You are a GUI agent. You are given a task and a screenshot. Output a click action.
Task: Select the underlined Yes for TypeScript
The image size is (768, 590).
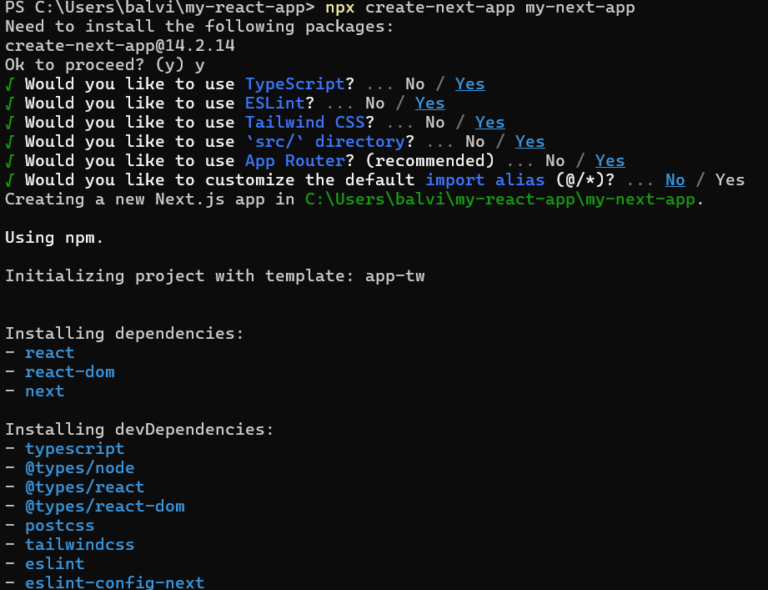(469, 84)
